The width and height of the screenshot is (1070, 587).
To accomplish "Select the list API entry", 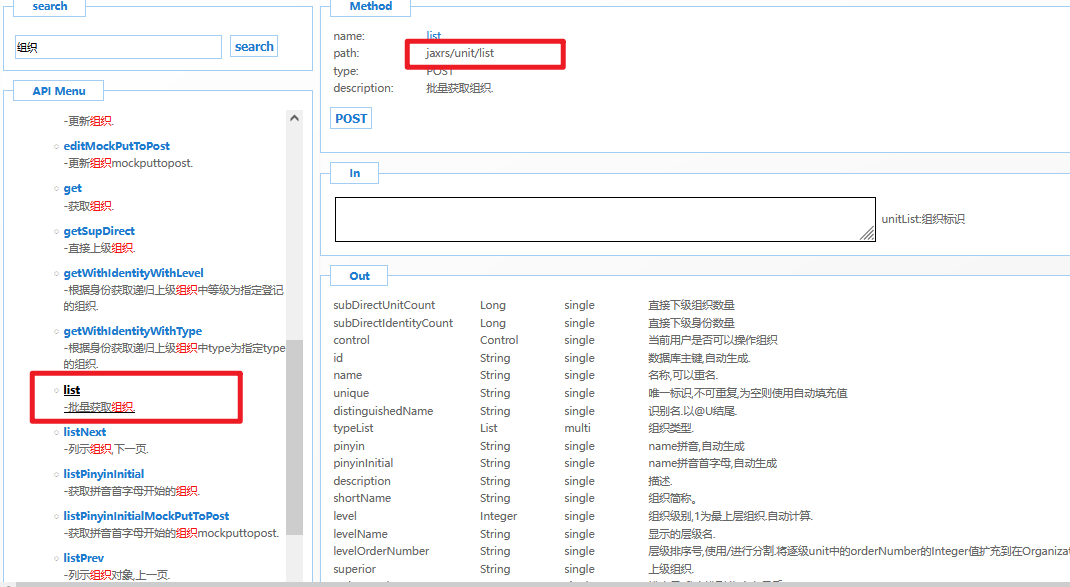I will (72, 390).
